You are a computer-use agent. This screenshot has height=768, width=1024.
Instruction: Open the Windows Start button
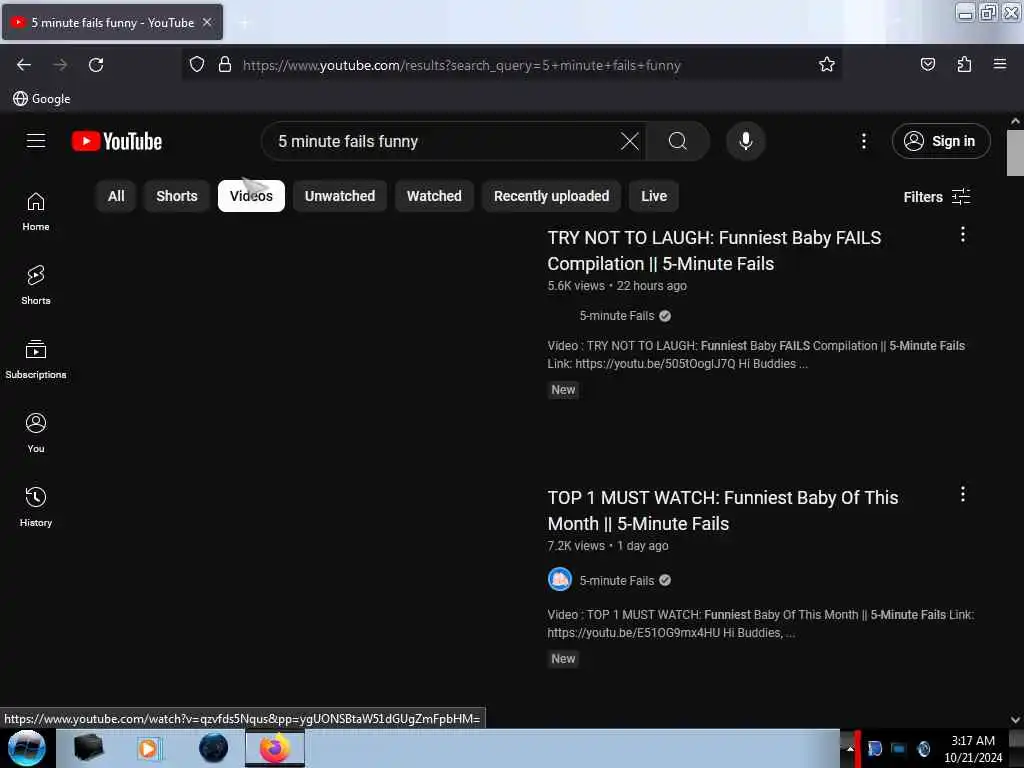[26, 748]
